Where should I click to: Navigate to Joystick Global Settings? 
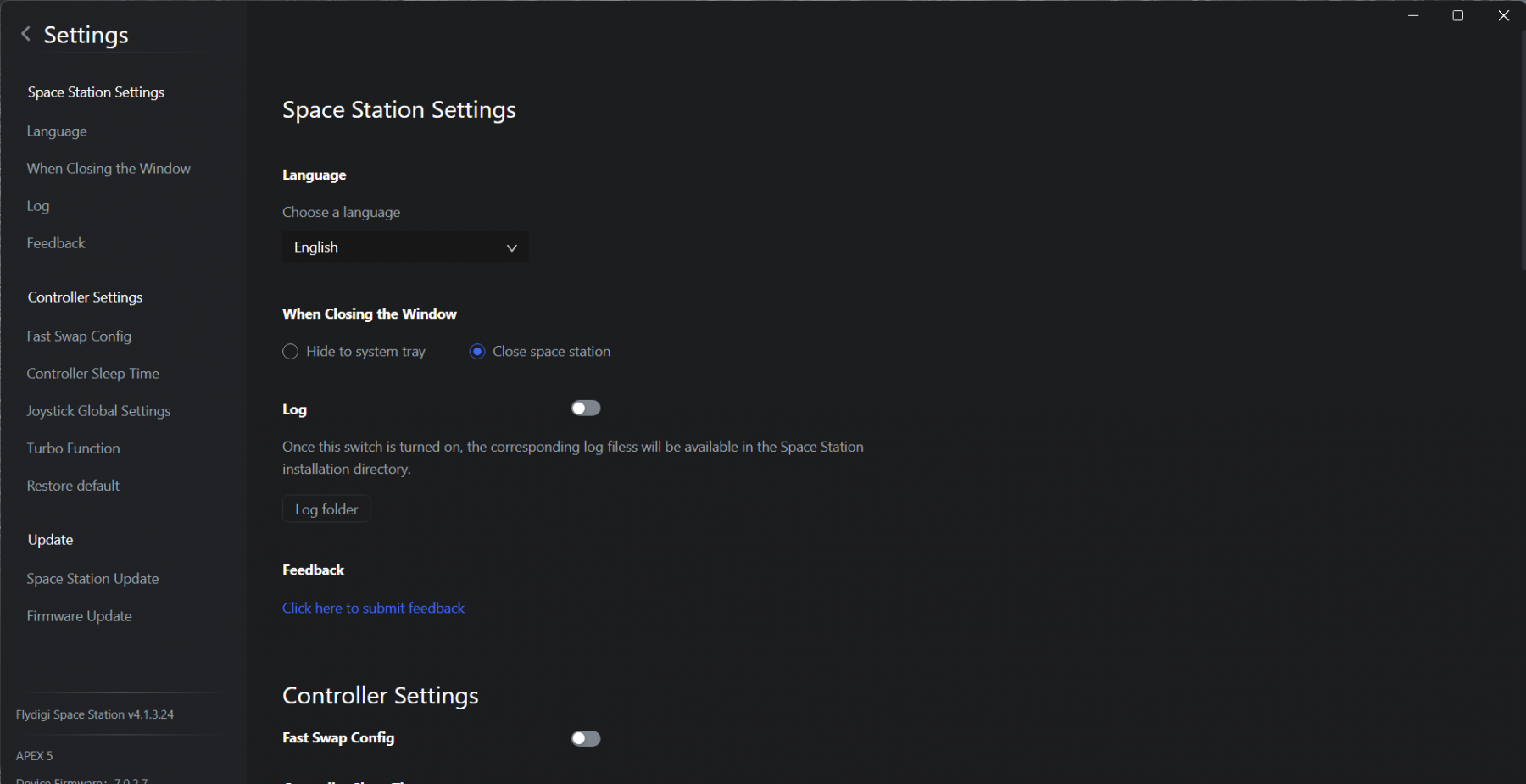point(98,411)
